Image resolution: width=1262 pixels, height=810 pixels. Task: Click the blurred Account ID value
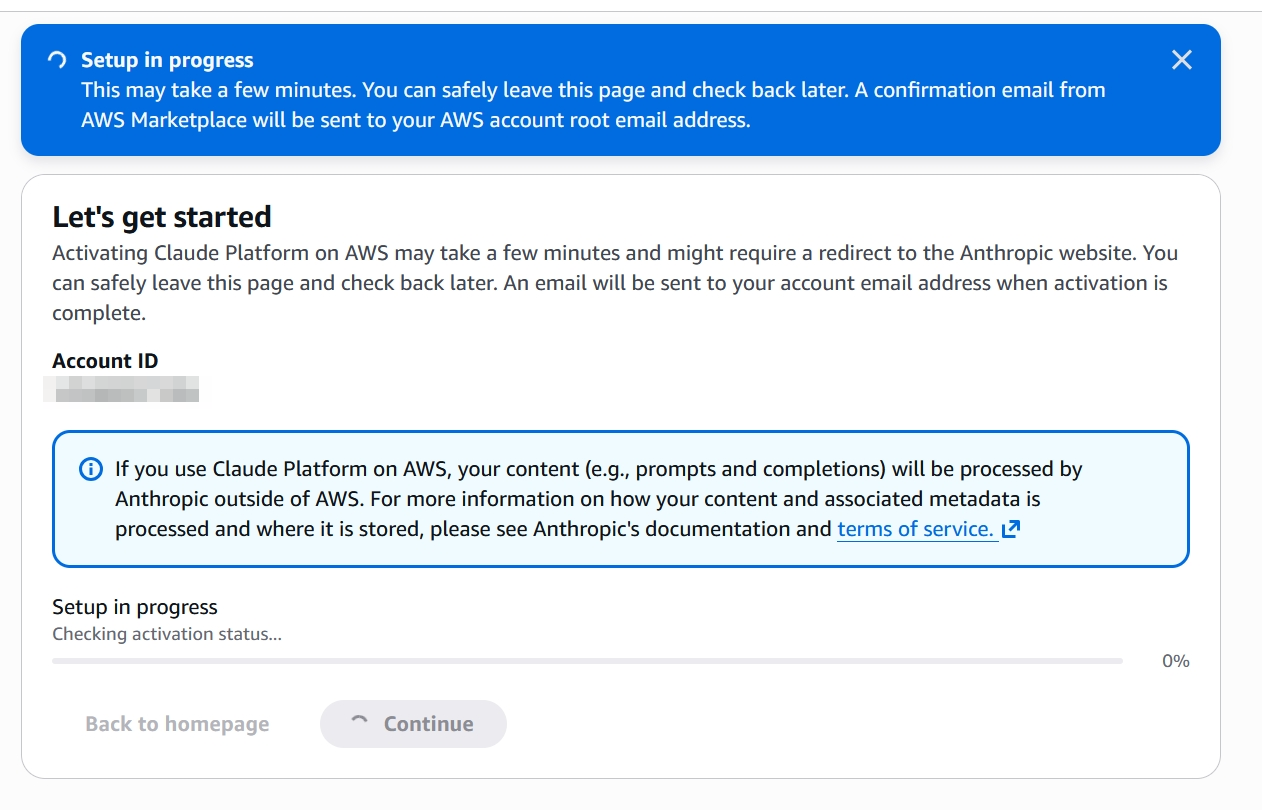(x=121, y=389)
